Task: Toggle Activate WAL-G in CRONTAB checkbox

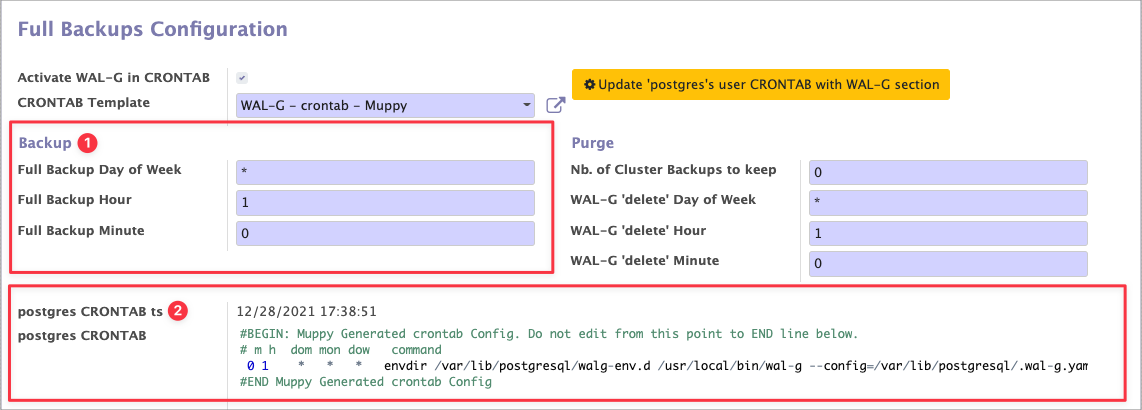Action: (242, 78)
